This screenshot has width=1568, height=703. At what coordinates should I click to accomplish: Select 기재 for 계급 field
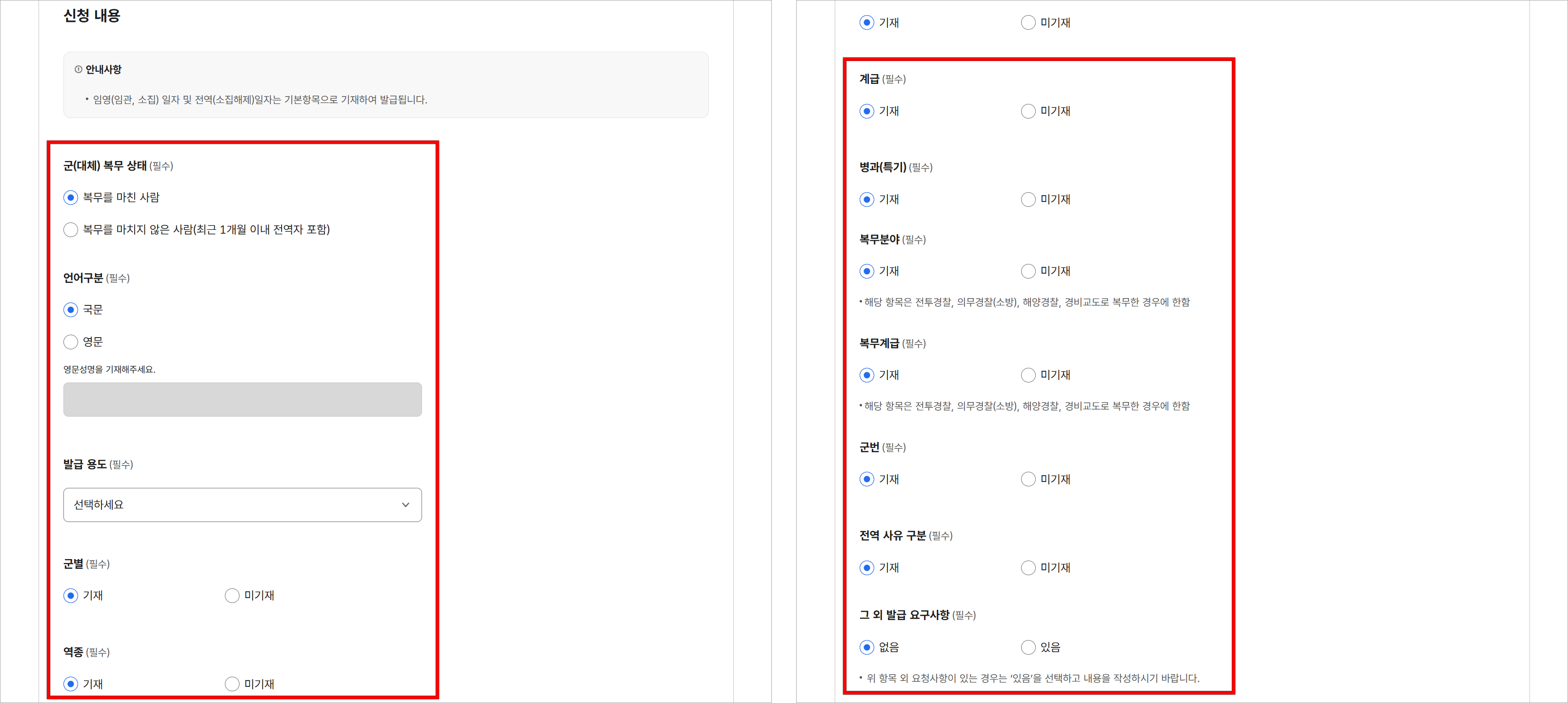(867, 111)
